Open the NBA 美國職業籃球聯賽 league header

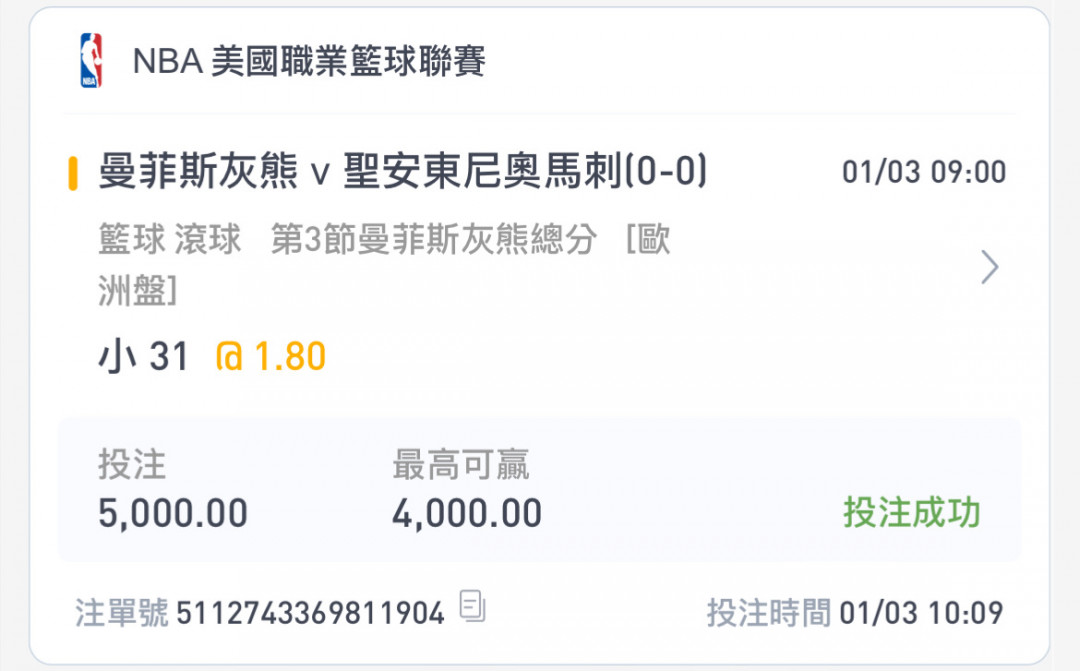[x=309, y=61]
